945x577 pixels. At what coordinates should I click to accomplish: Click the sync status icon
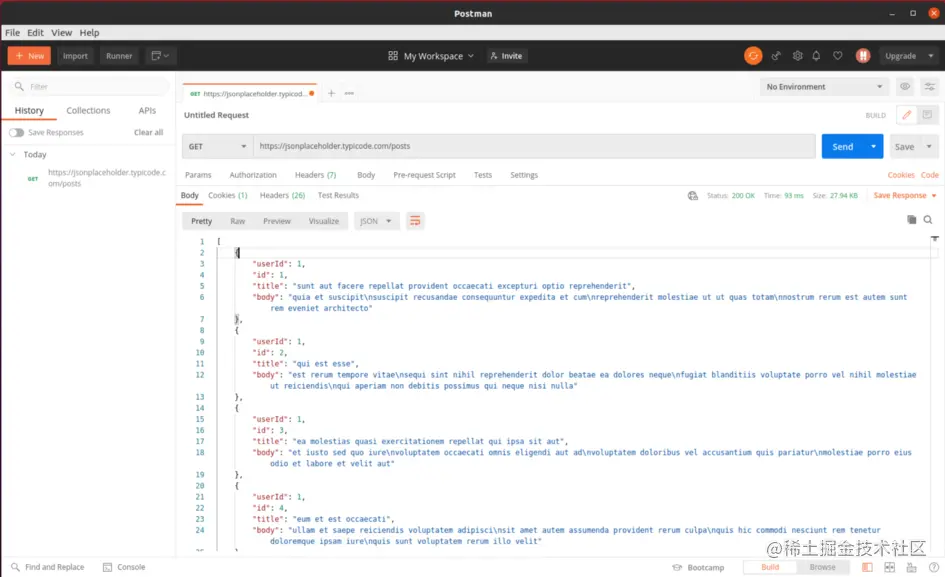coord(753,55)
